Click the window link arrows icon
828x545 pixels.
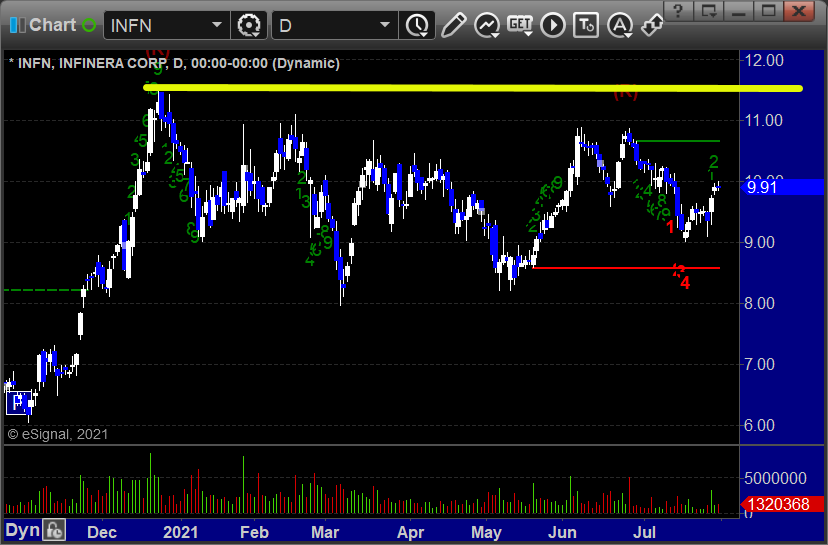point(652,25)
